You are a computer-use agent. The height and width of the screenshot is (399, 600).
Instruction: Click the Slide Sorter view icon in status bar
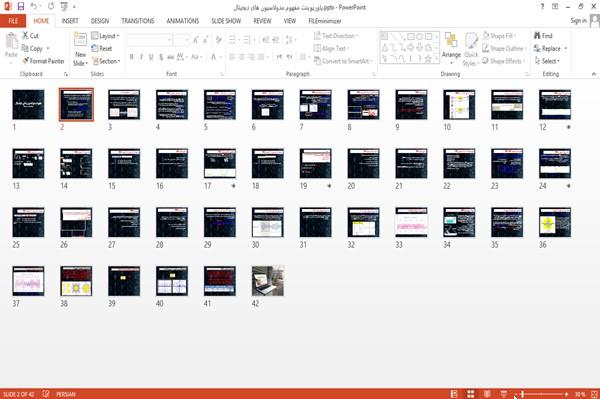click(x=470, y=394)
